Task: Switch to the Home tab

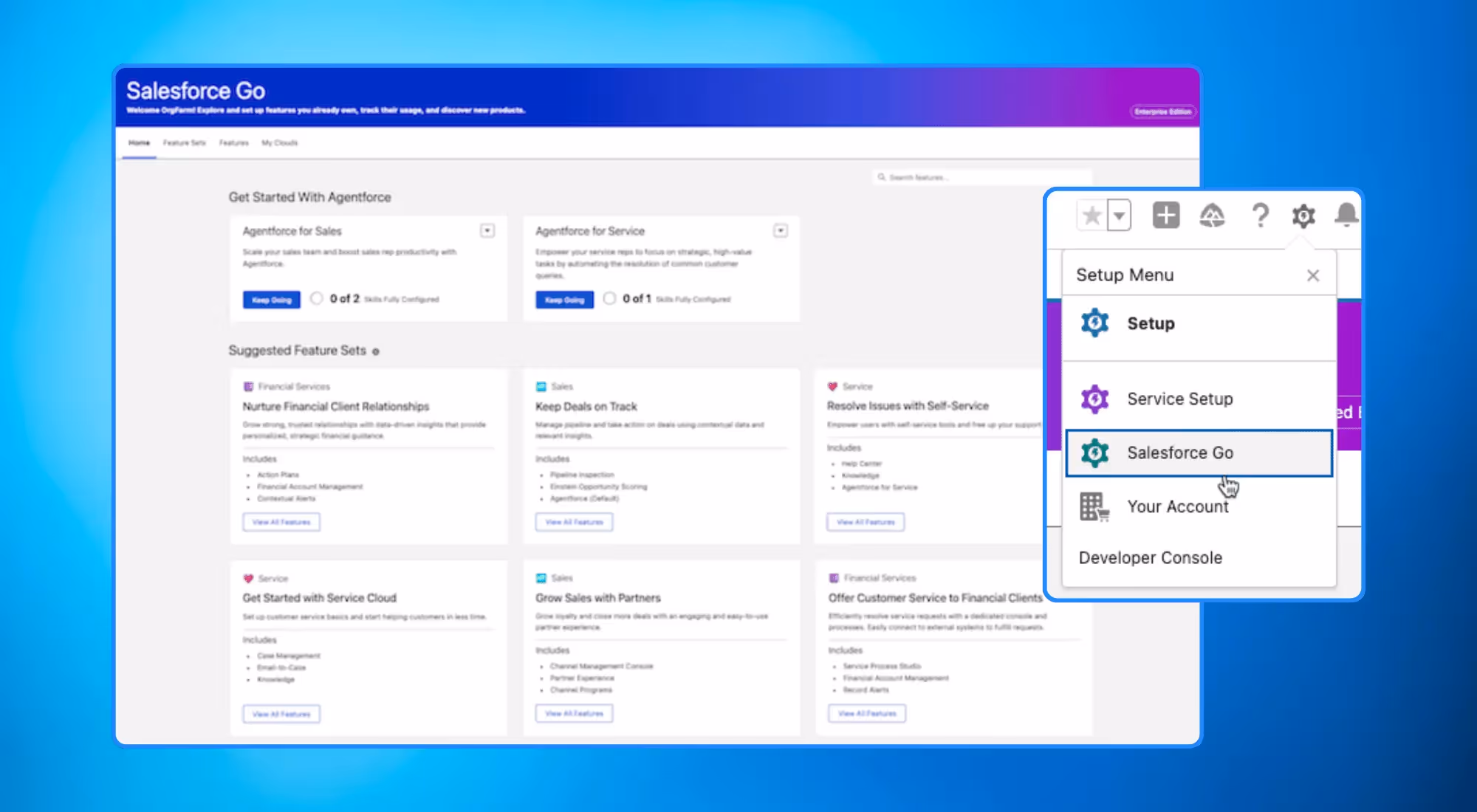Action: point(139,142)
